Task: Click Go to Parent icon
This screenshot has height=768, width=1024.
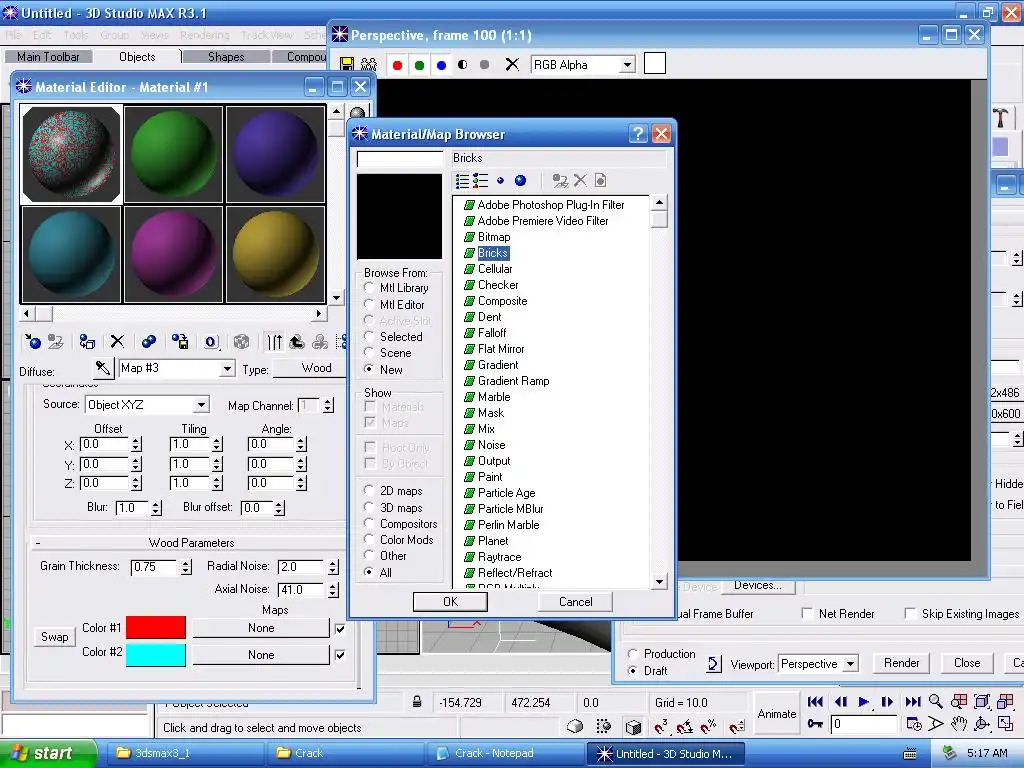Action: tap(297, 342)
